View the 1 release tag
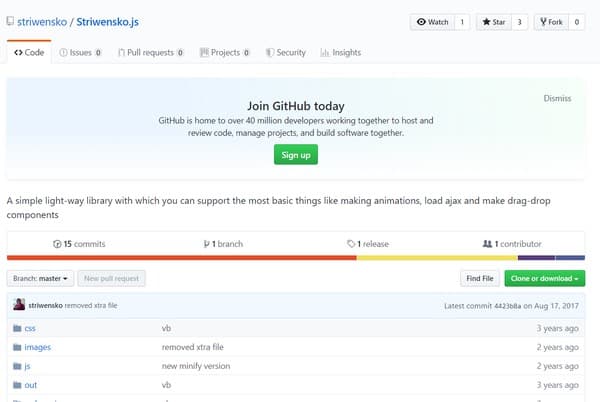This screenshot has width=600, height=402. [369, 244]
